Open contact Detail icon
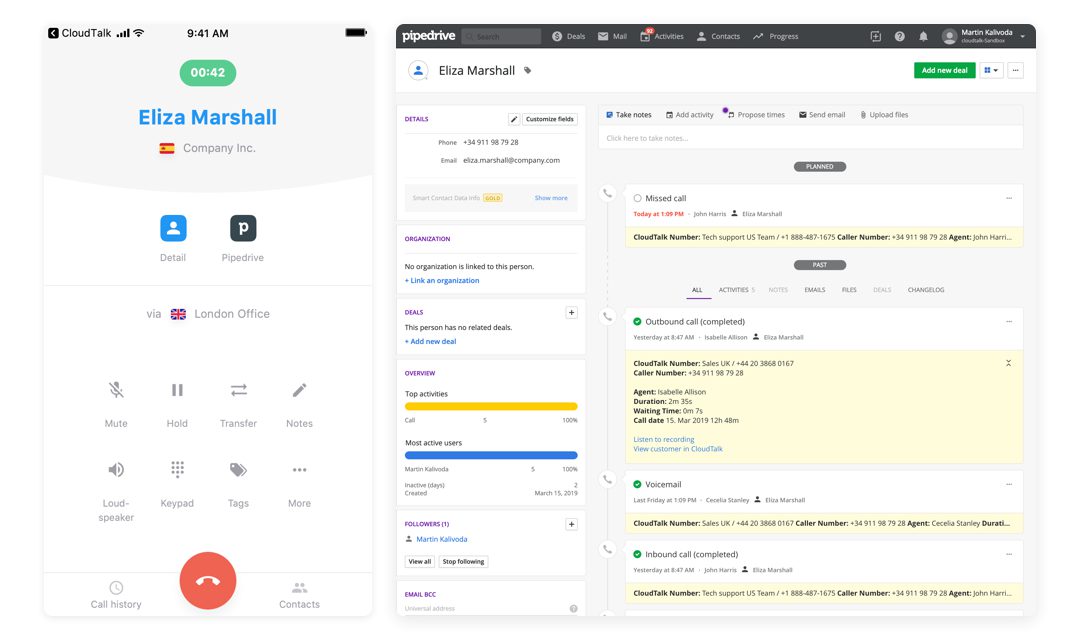This screenshot has height=640, width=1080. point(174,228)
